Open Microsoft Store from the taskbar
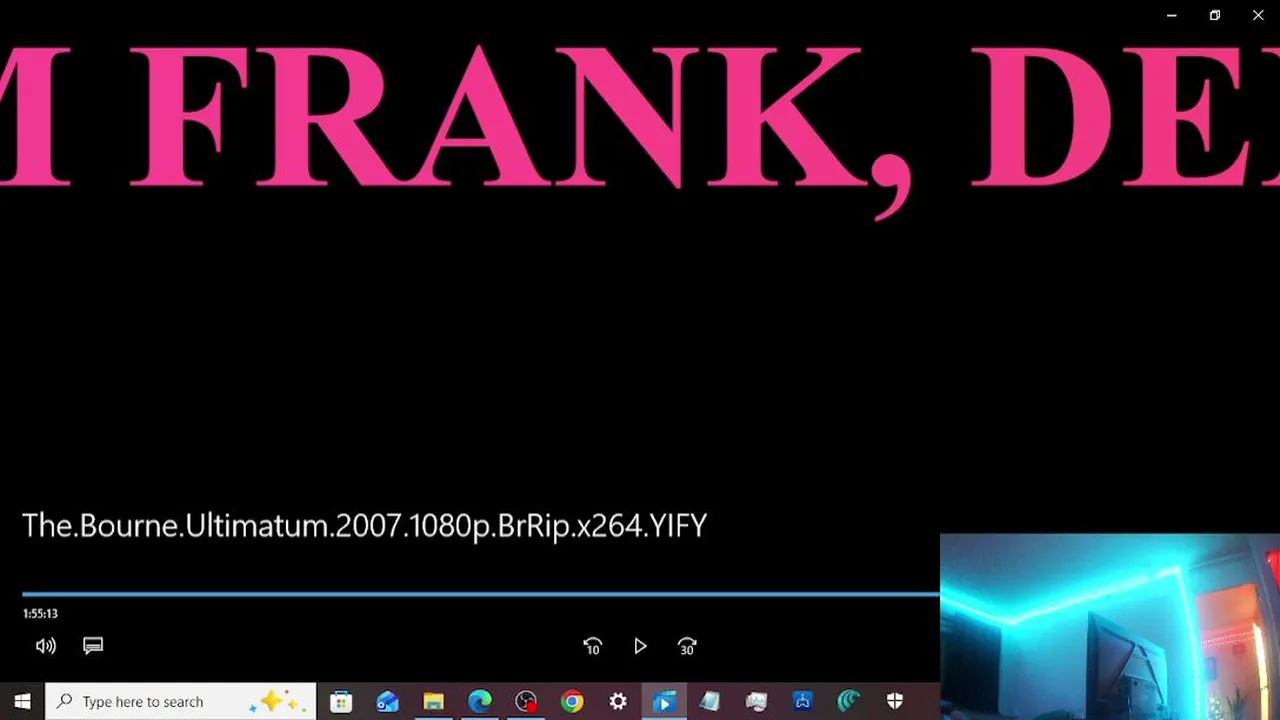 341,702
